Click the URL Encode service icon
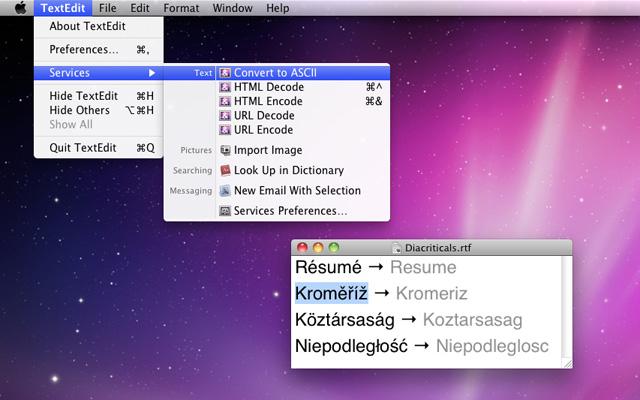 click(x=225, y=130)
